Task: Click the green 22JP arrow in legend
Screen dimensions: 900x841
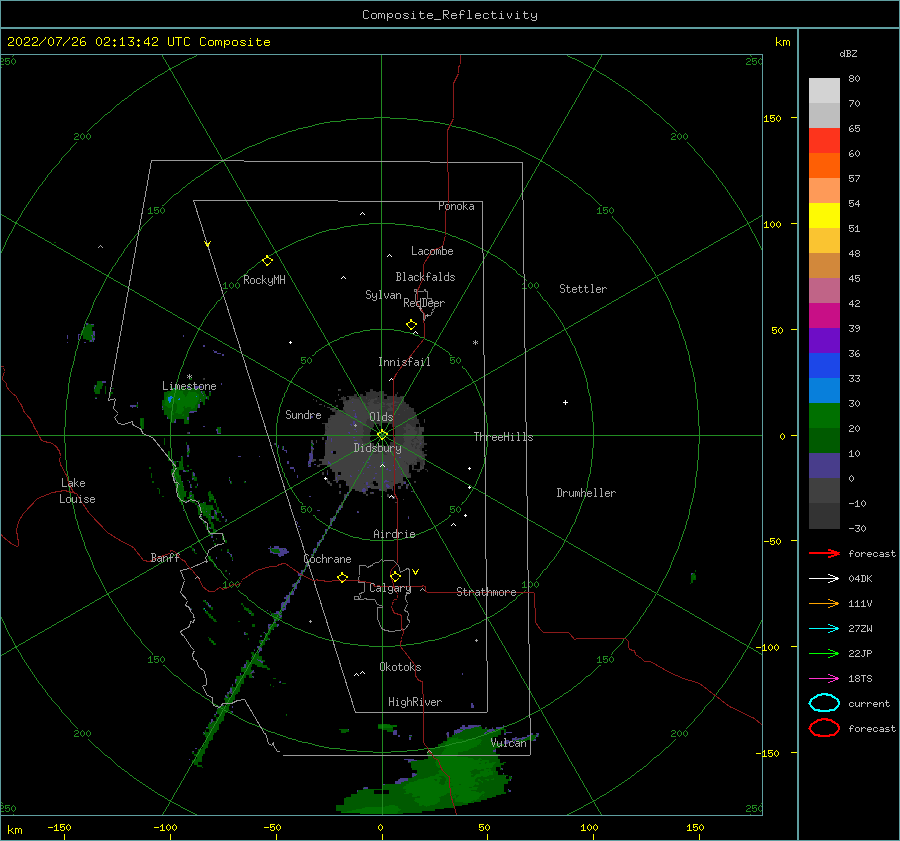Action: pos(824,653)
